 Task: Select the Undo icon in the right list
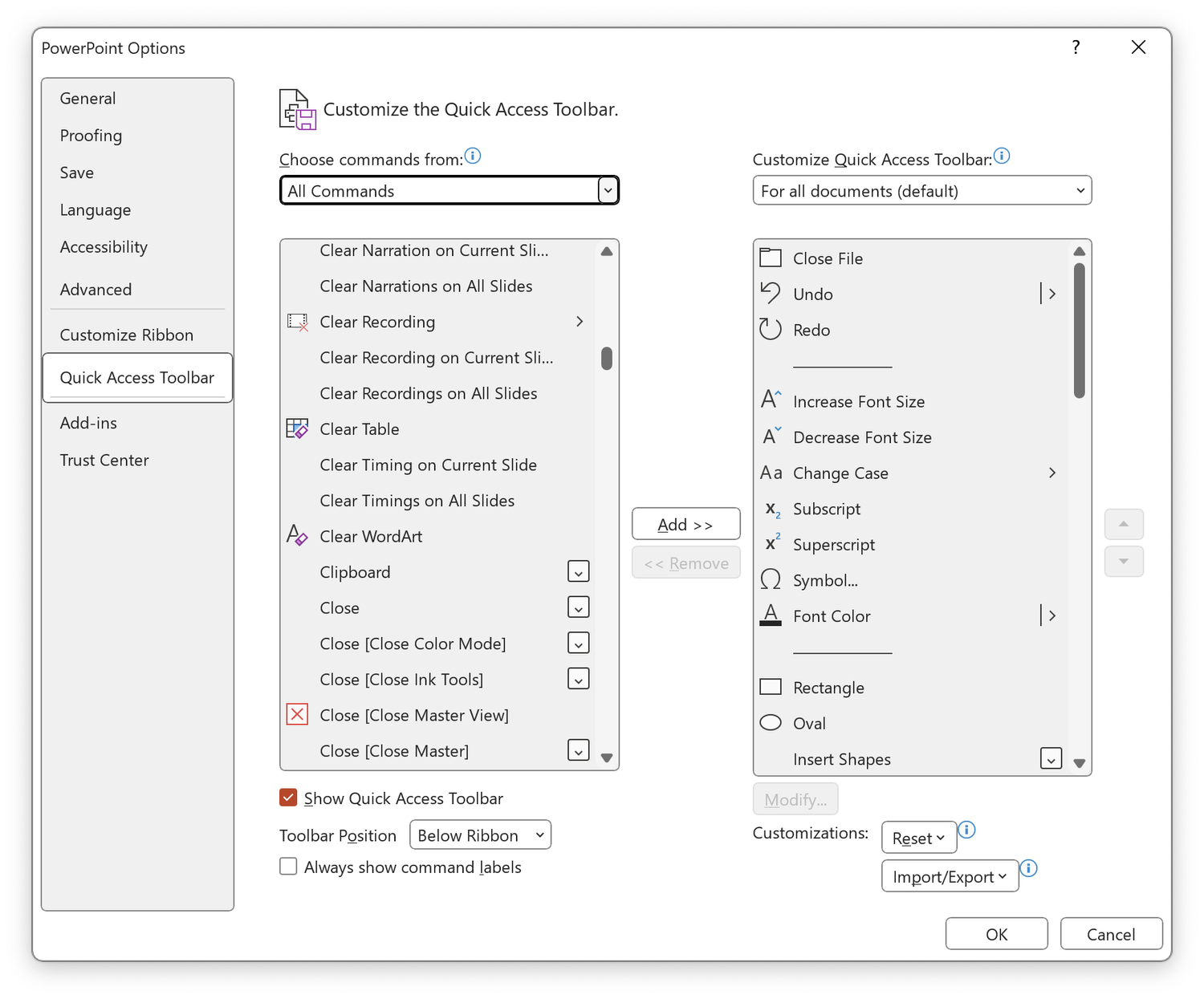(x=770, y=293)
